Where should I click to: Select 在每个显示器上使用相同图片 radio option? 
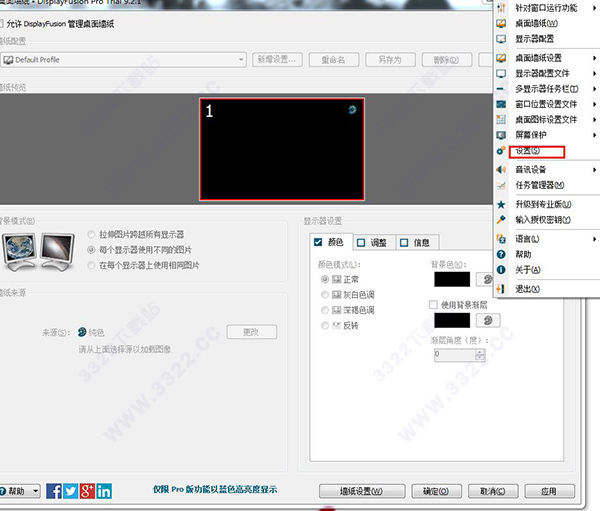pos(91,265)
